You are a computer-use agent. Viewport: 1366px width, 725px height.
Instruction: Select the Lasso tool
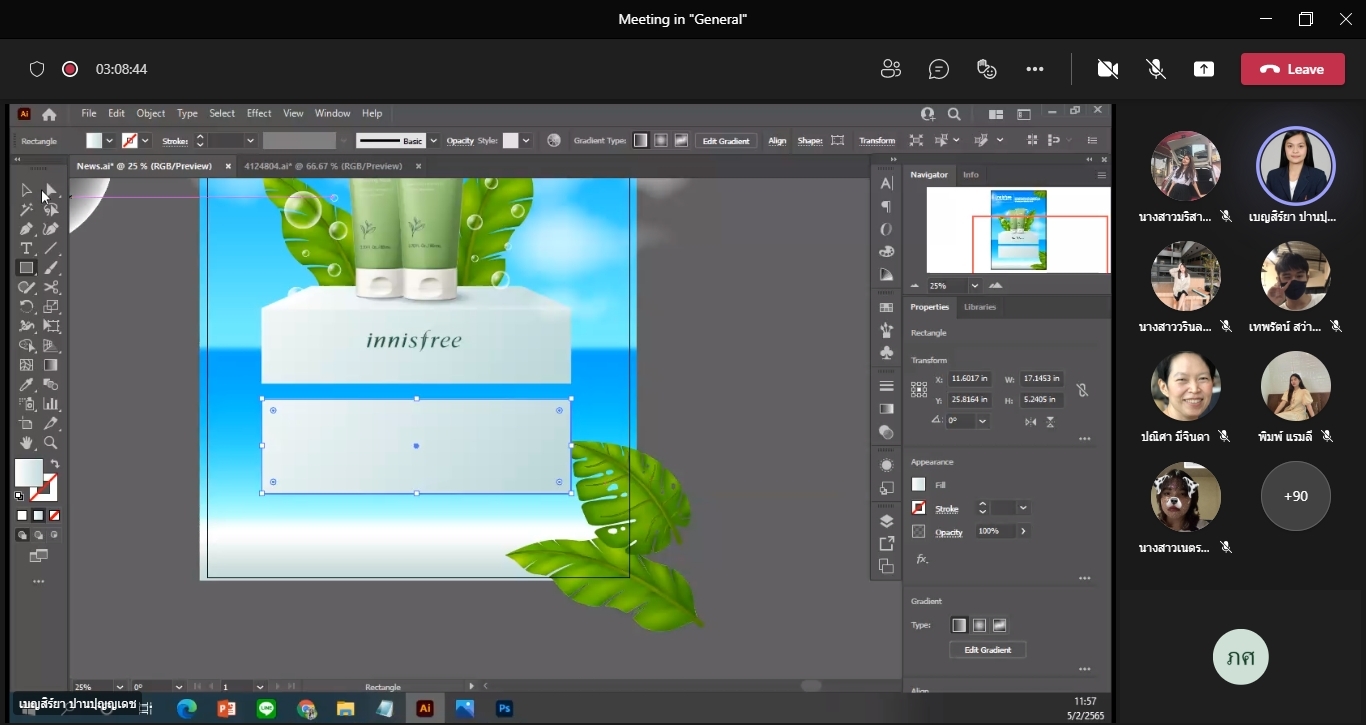click(51, 210)
